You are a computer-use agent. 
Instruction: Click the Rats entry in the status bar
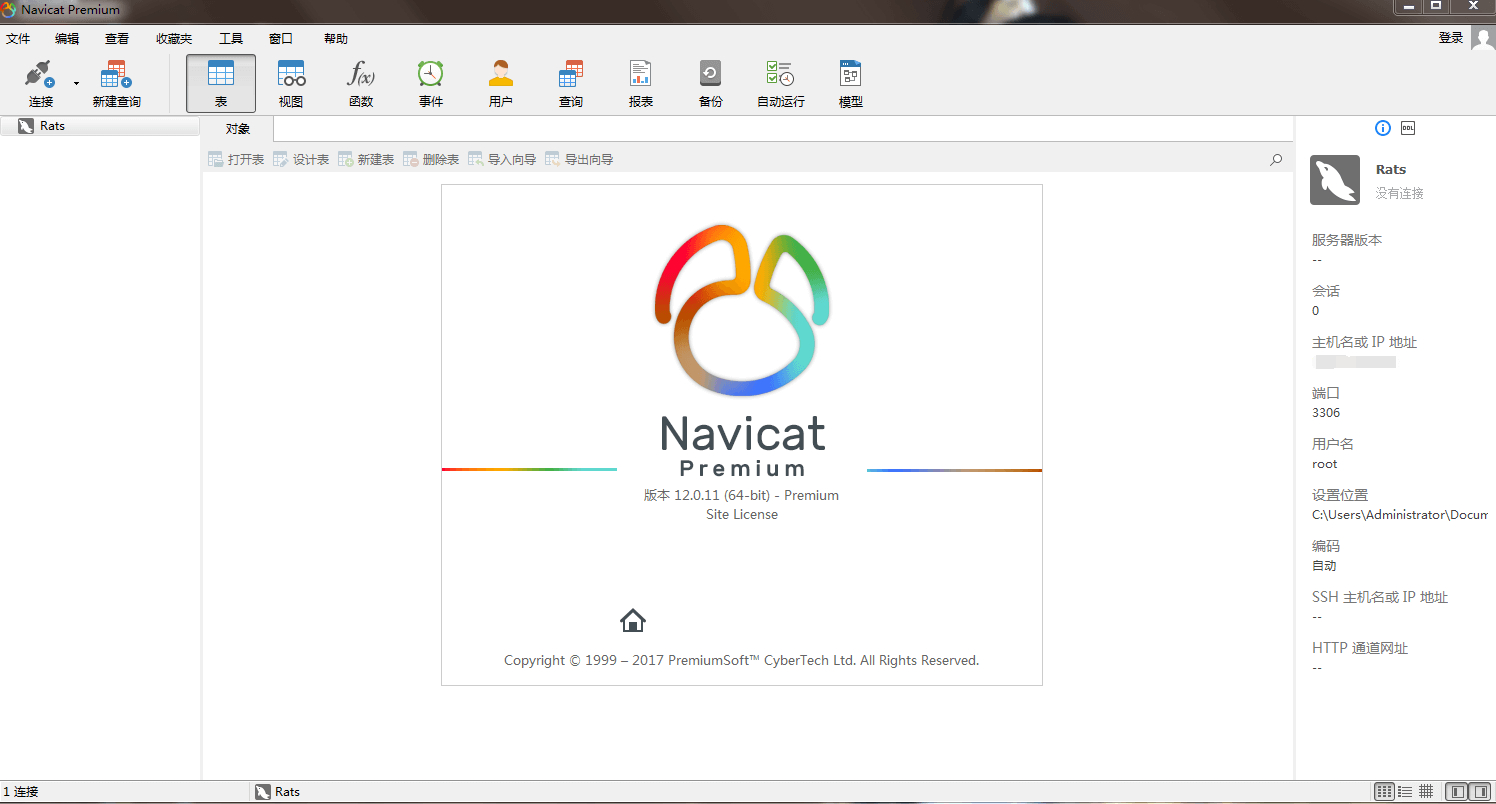pos(278,792)
